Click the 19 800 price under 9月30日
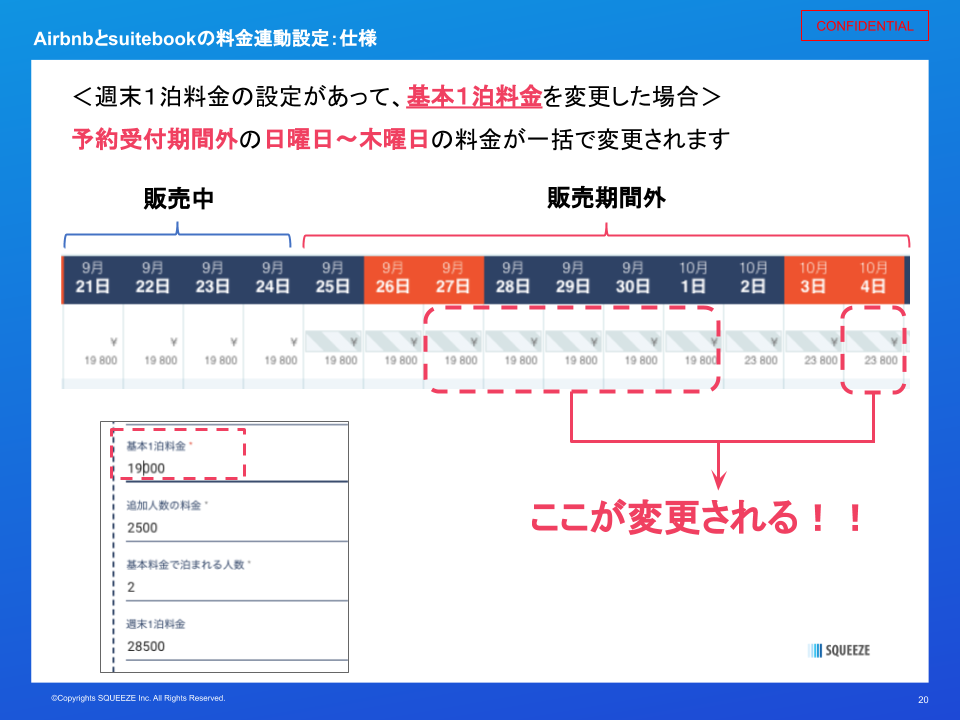This screenshot has width=960, height=720. click(x=640, y=361)
